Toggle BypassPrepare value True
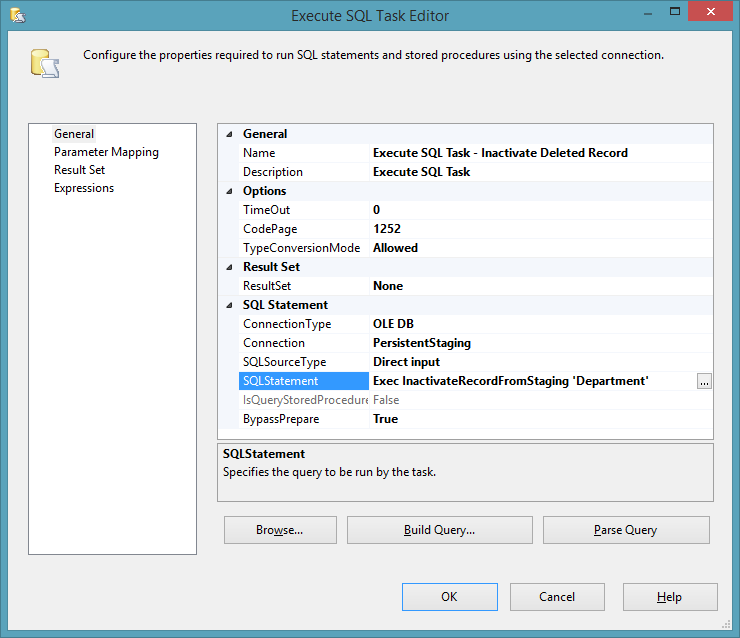 [541, 419]
